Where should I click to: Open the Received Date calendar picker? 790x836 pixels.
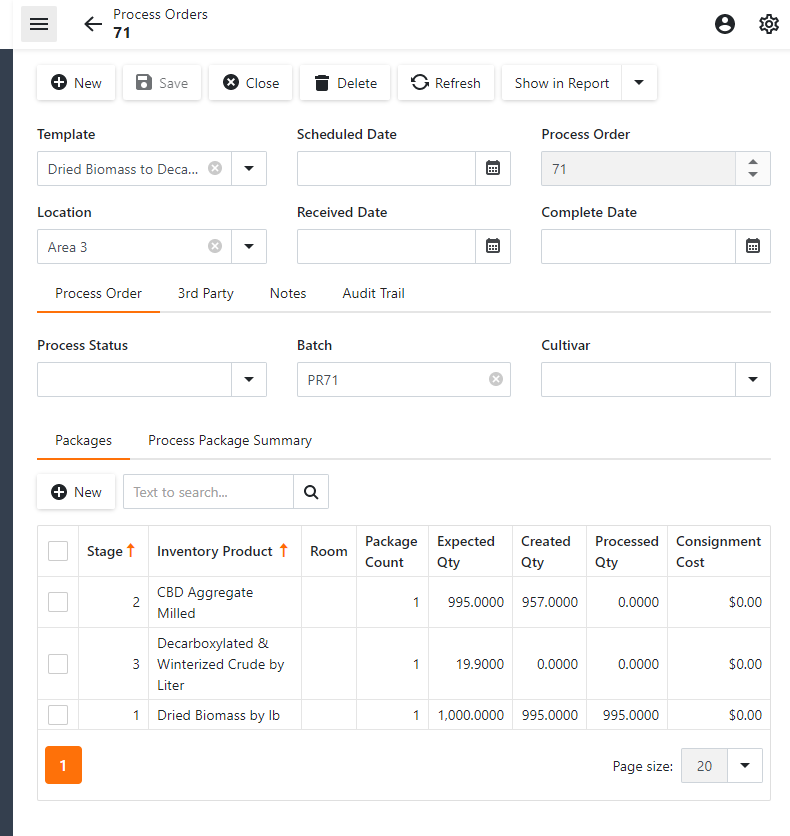click(x=492, y=246)
